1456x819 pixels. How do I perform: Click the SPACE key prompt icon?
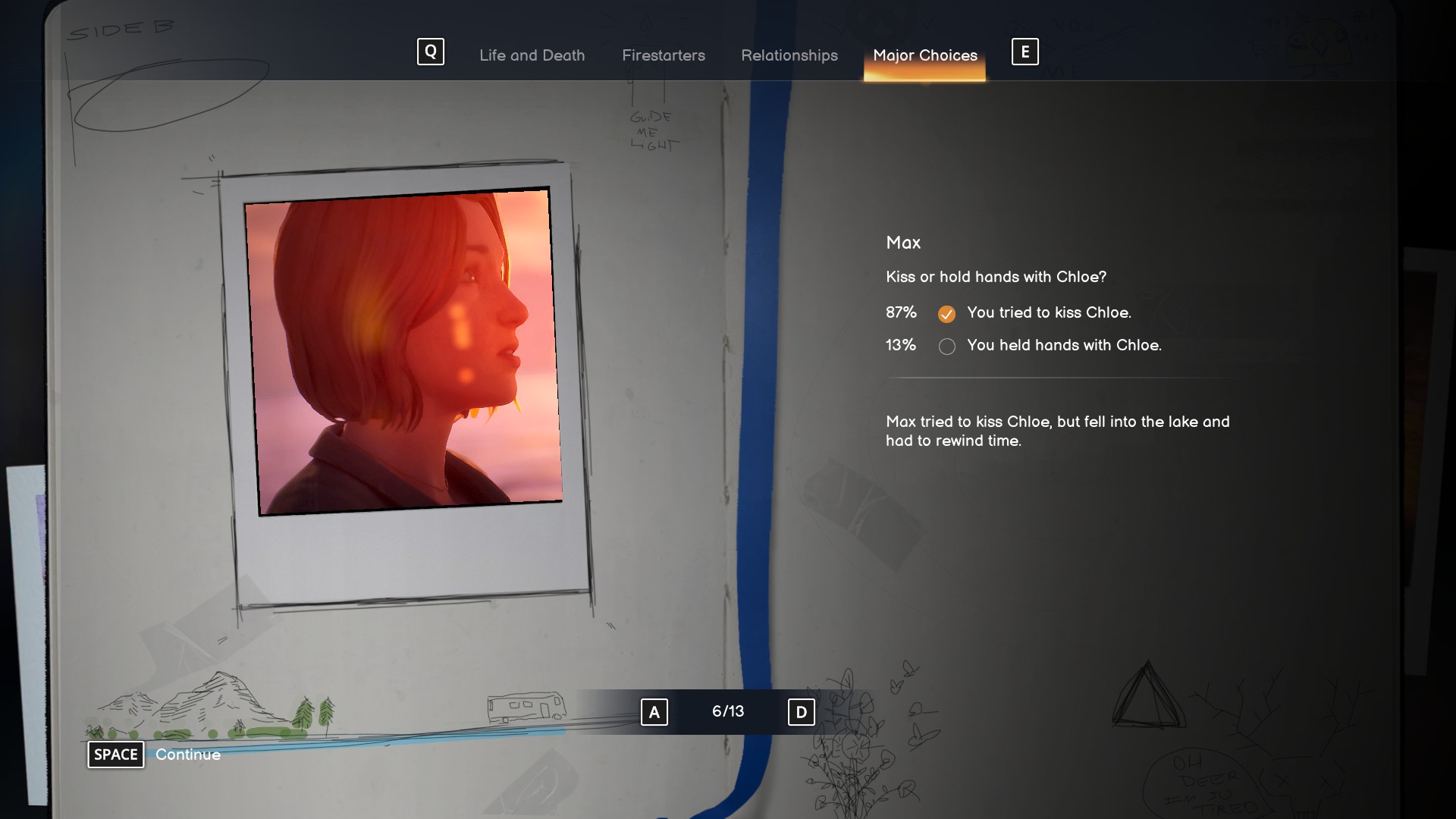pos(115,755)
